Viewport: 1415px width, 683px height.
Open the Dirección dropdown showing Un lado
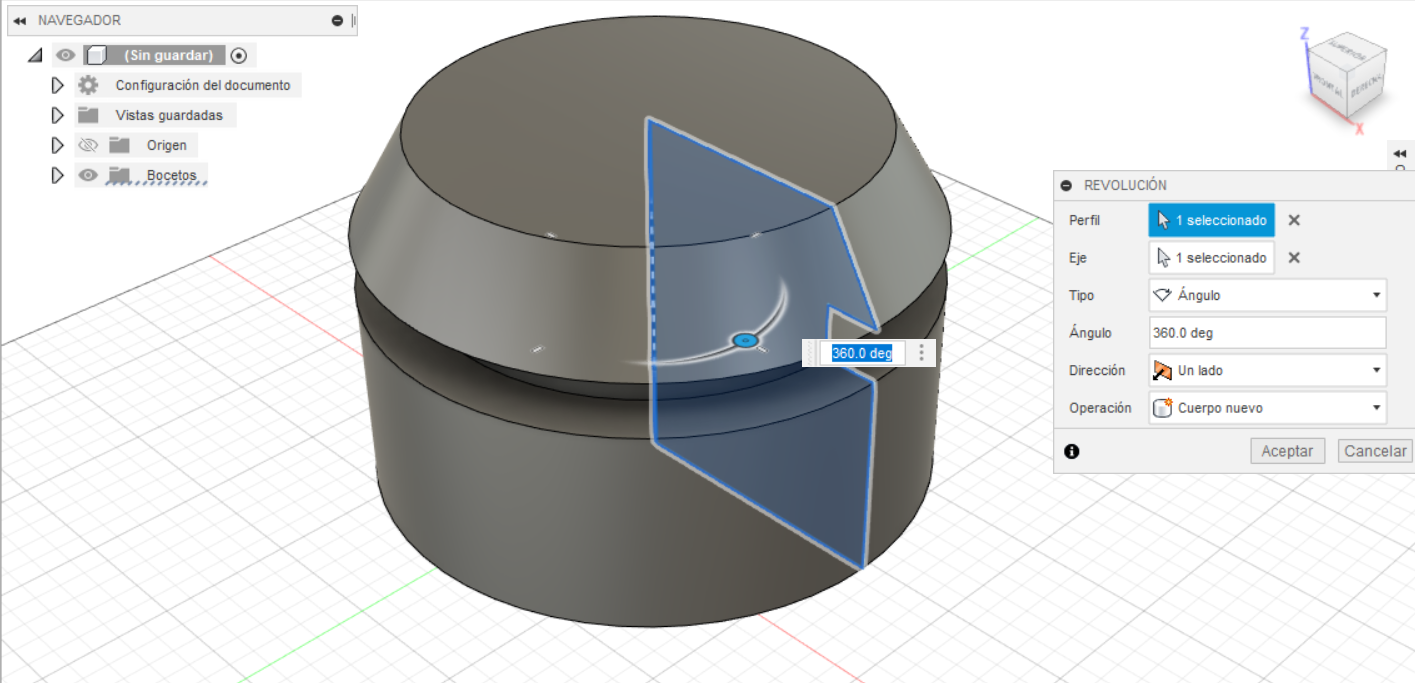1268,370
